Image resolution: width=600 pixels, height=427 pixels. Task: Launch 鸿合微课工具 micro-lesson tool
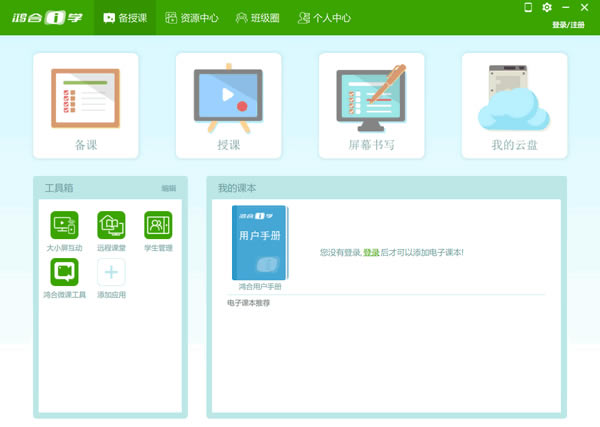tap(64, 274)
